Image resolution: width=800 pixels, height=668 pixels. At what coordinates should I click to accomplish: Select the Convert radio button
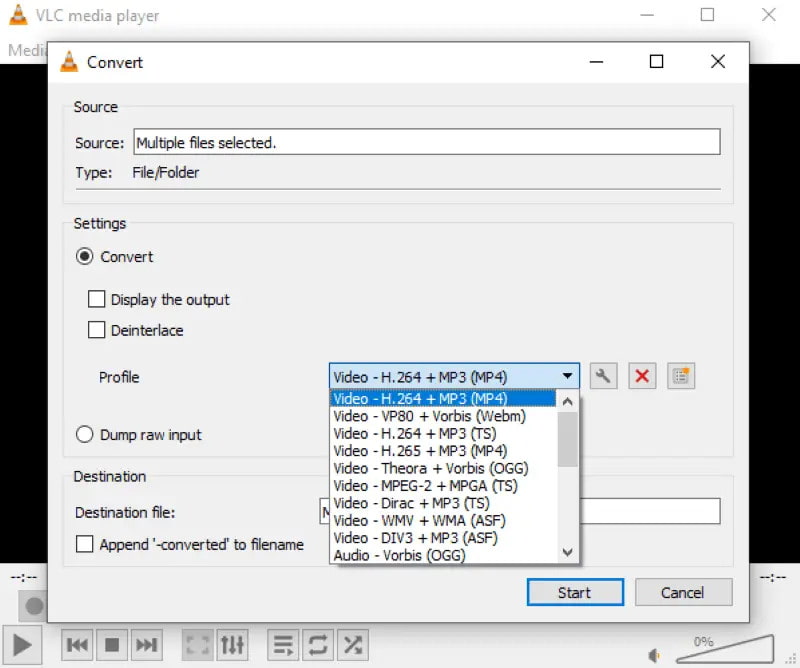tap(85, 256)
